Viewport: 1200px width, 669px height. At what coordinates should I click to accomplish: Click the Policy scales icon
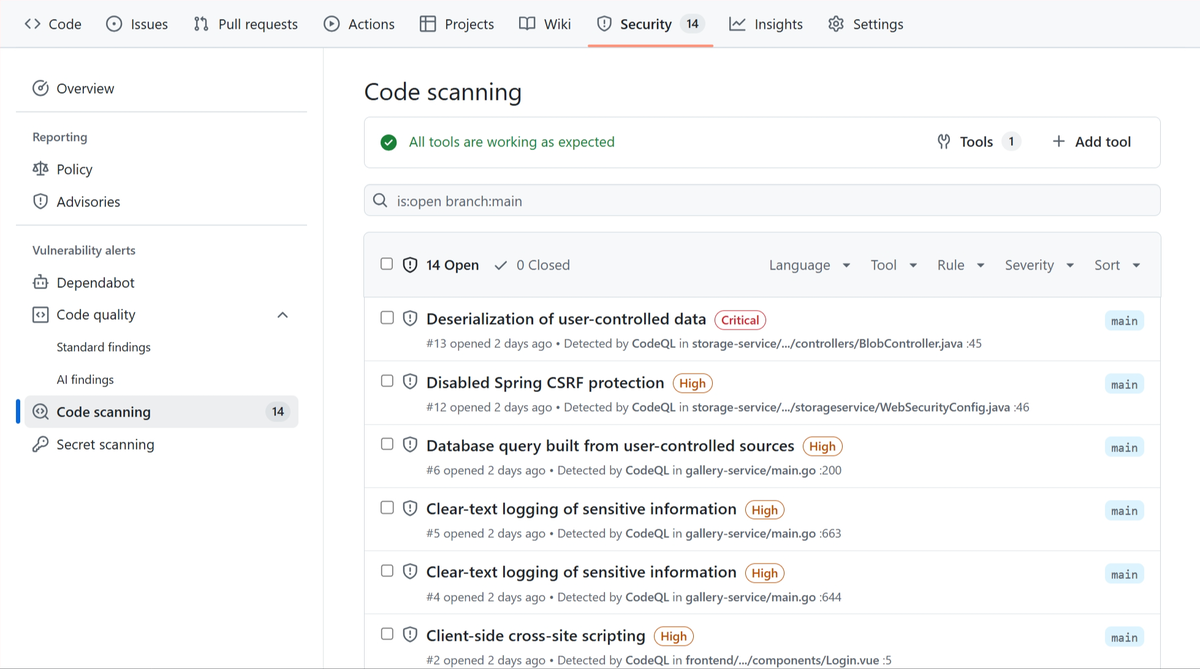click(x=40, y=169)
